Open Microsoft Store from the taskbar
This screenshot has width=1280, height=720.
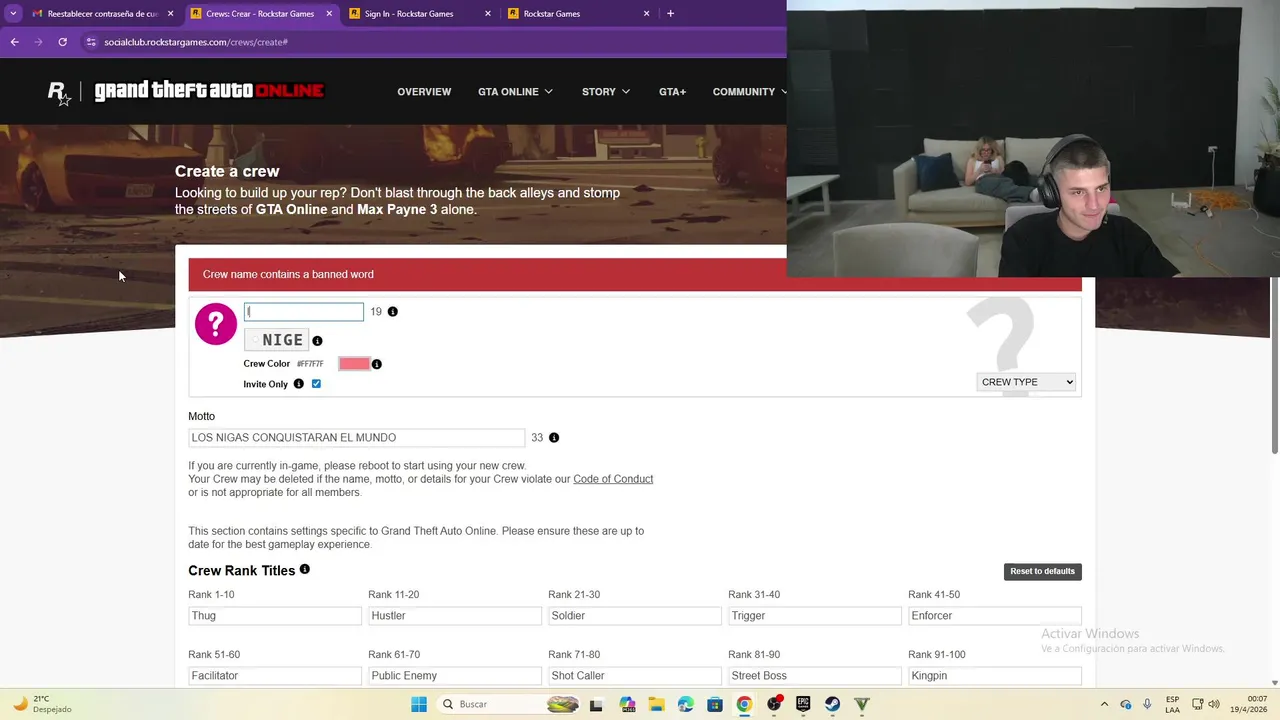pyautogui.click(x=715, y=704)
